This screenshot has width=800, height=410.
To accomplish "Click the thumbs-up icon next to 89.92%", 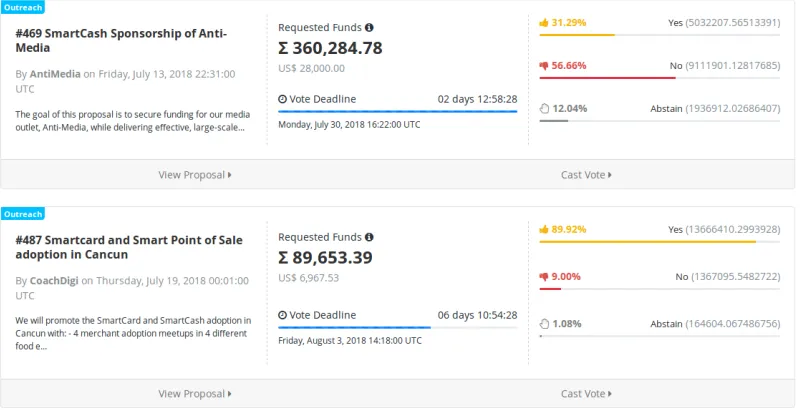I will point(544,230).
